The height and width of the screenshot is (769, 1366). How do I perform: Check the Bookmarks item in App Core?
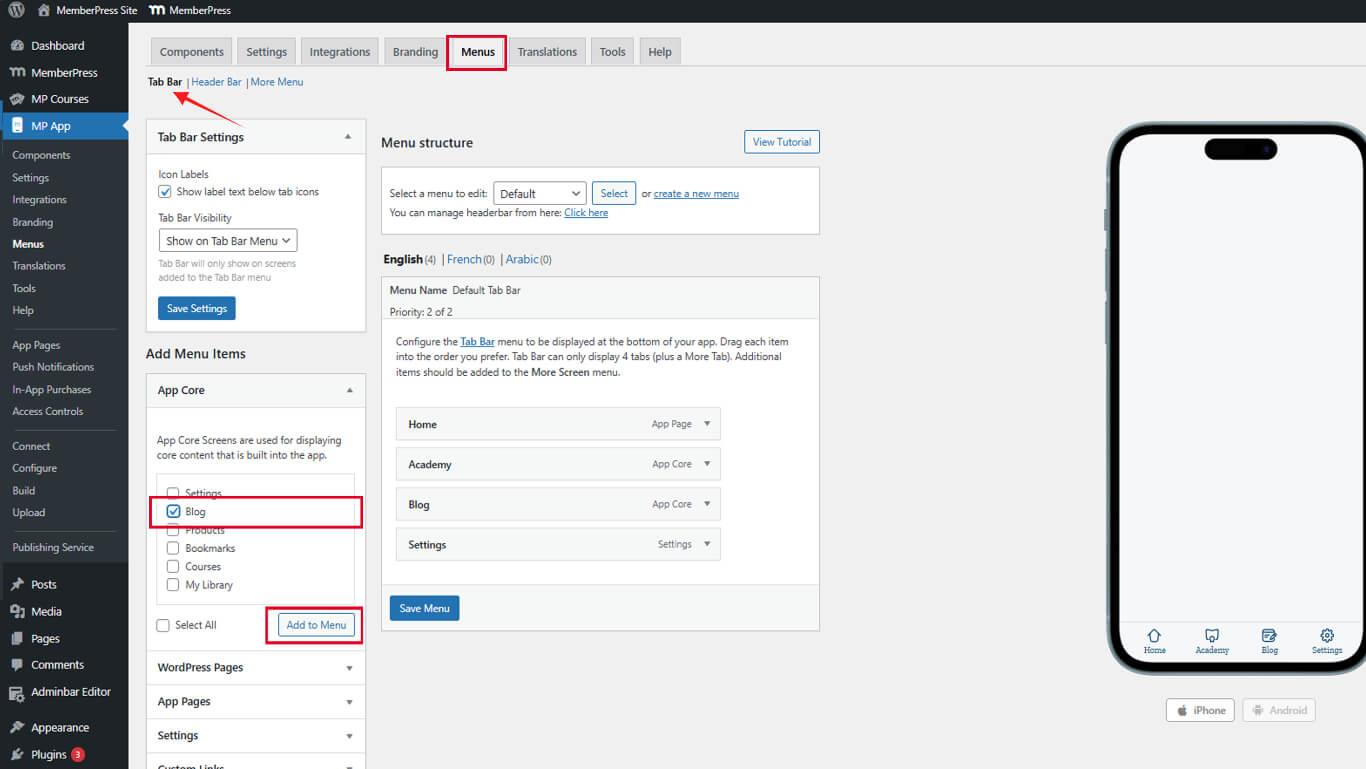coord(174,548)
